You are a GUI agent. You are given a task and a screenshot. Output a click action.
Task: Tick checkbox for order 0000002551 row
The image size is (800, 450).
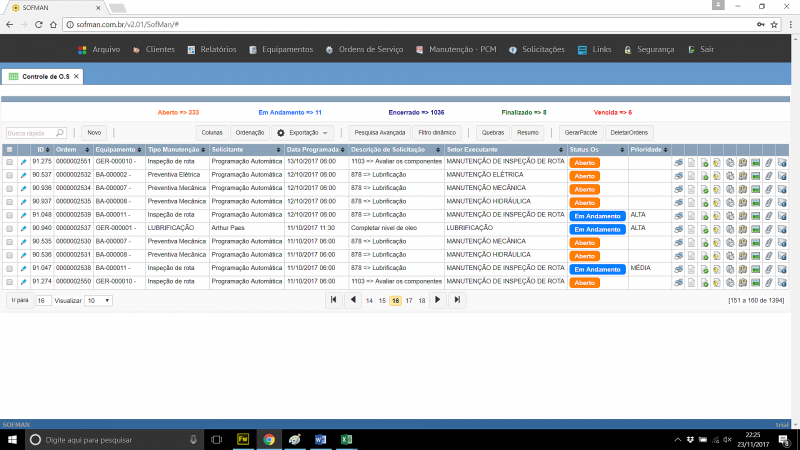click(x=10, y=161)
